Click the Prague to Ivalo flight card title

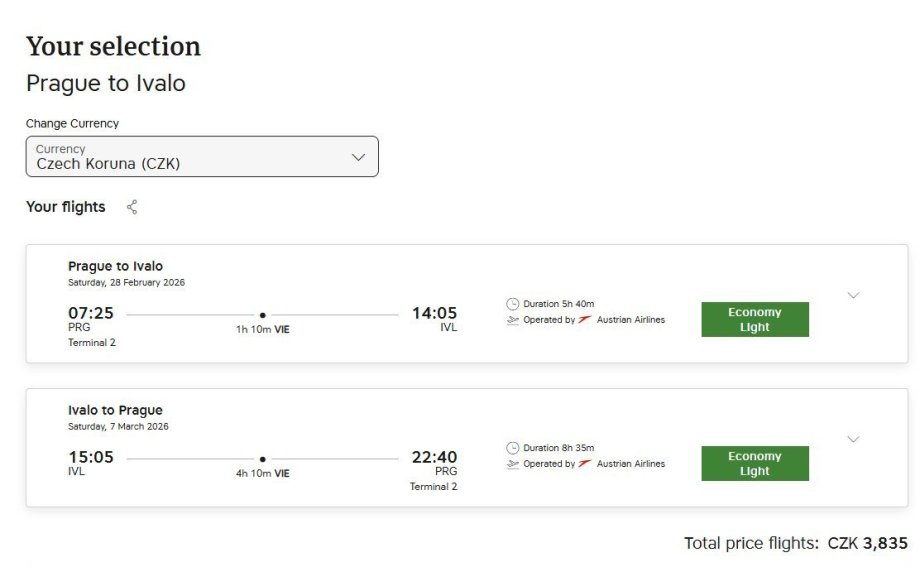pos(115,266)
